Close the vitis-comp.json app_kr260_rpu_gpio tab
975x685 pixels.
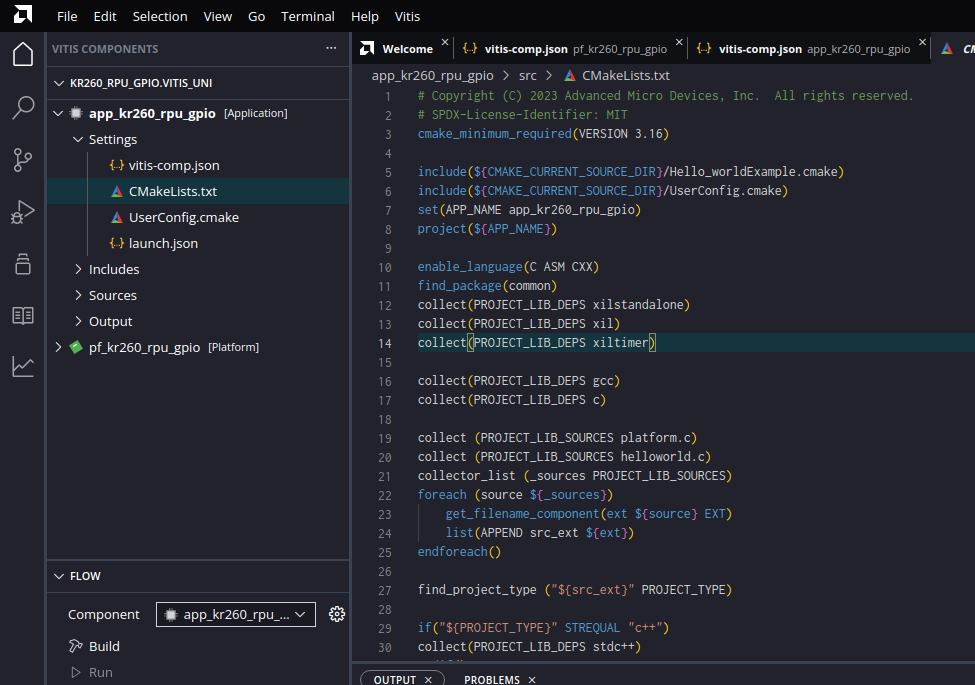point(922,42)
